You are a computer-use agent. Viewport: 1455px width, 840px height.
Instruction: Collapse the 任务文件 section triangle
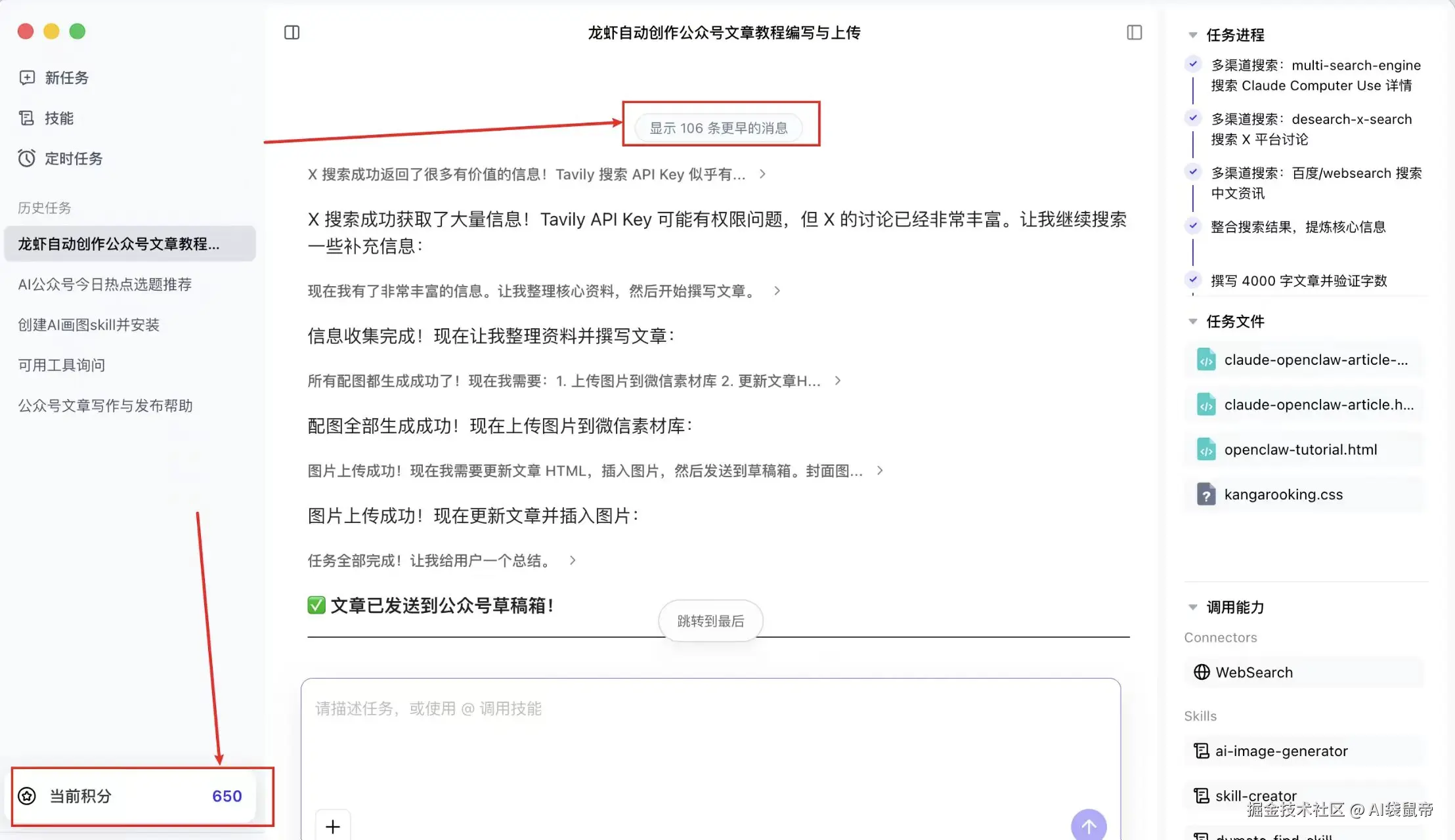[1193, 322]
